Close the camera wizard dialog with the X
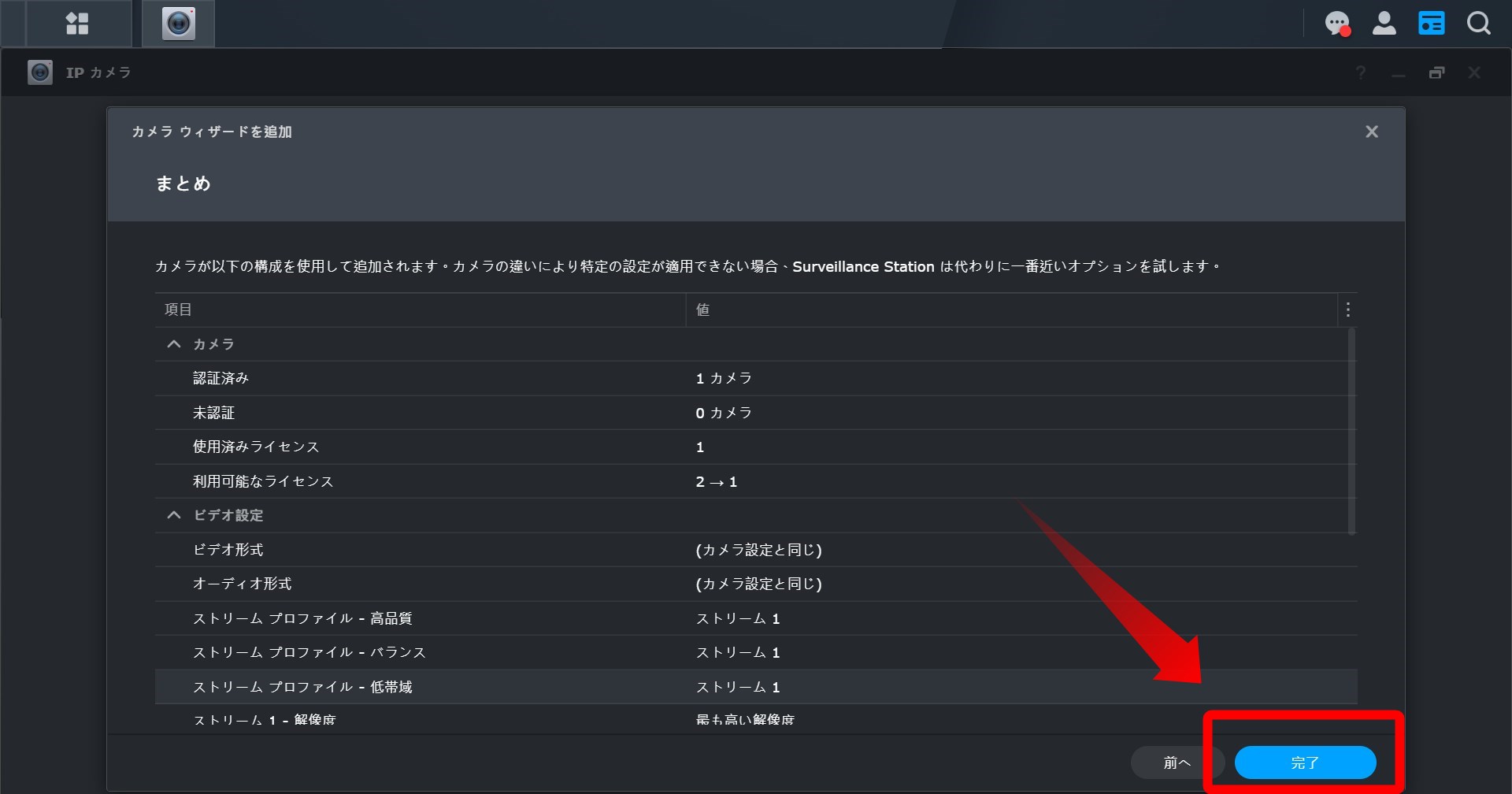 pyautogui.click(x=1372, y=132)
